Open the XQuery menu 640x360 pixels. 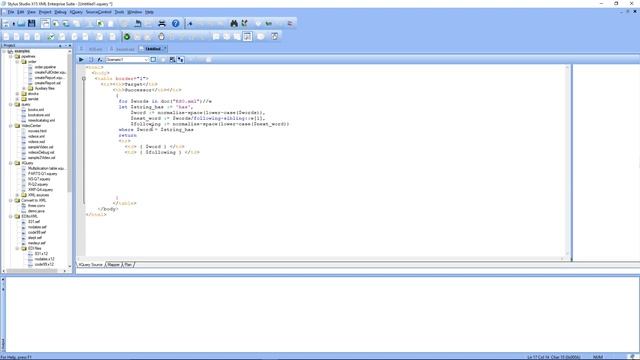point(76,12)
